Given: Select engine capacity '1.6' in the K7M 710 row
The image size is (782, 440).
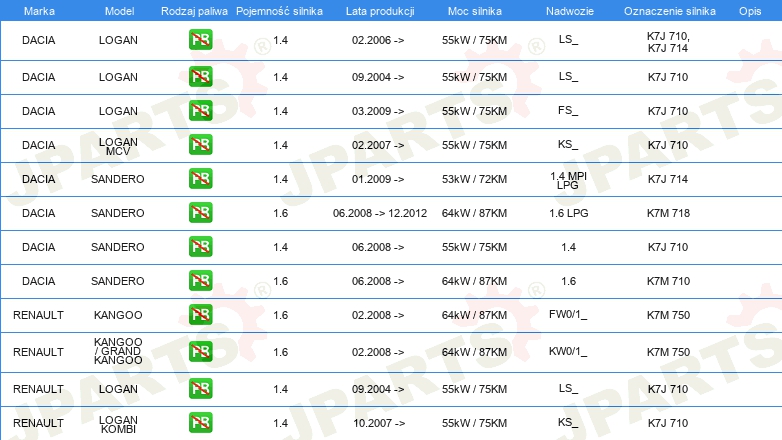Looking at the screenshot, I should point(281,281).
